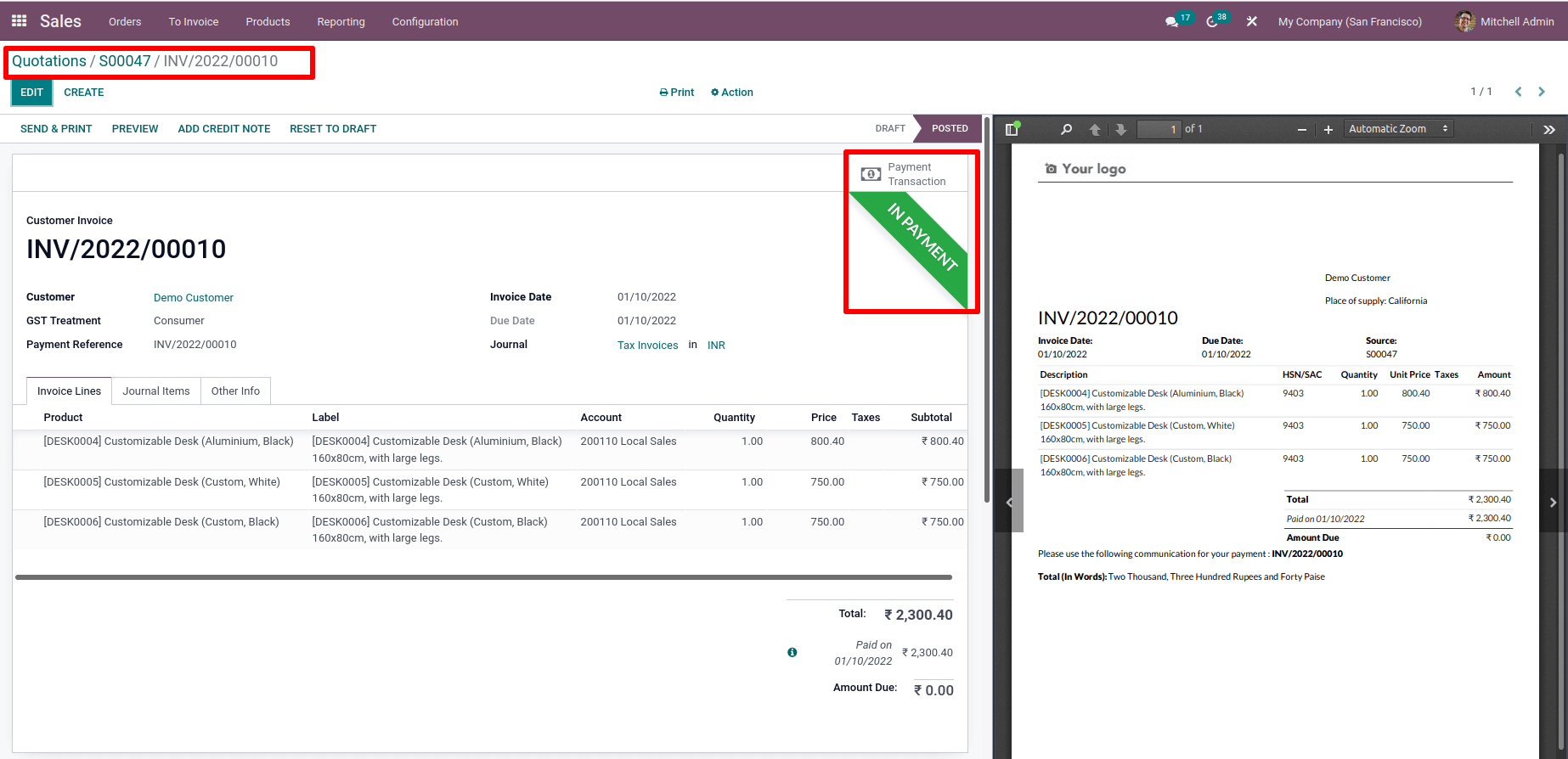Click the DRAFT status stage

890,128
